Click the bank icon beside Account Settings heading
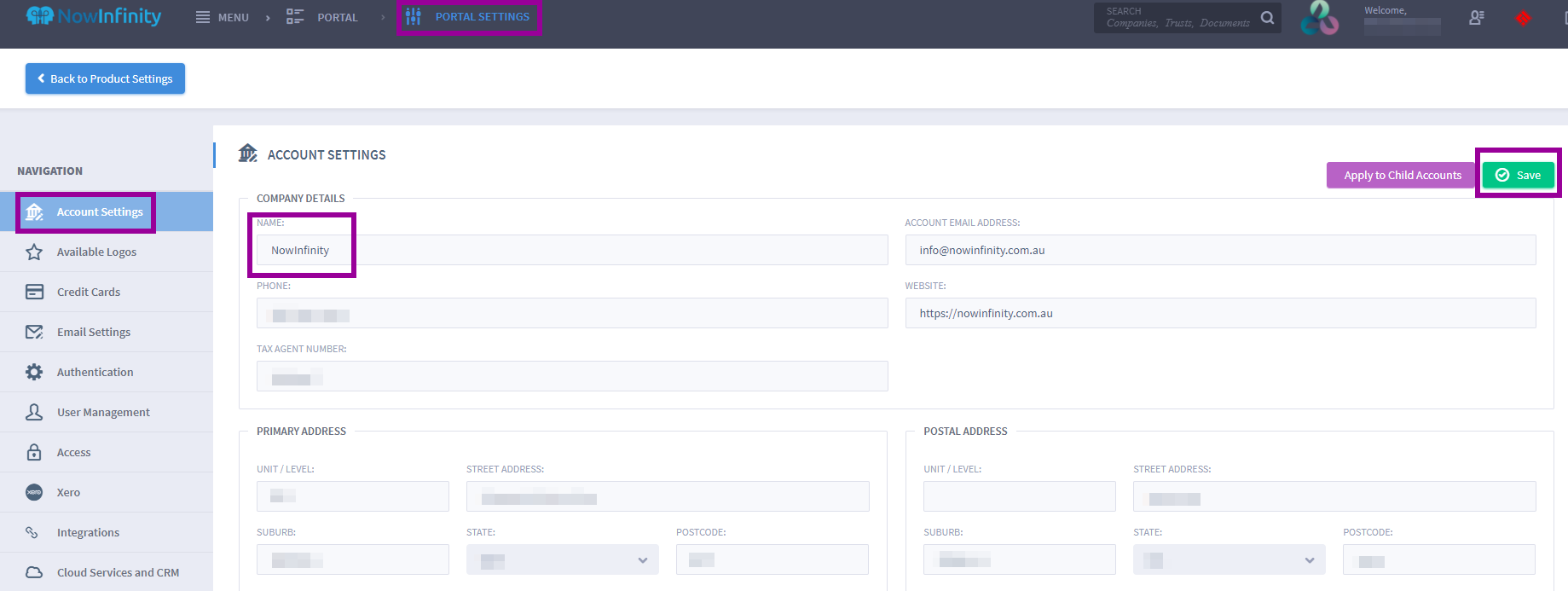Image resolution: width=1568 pixels, height=591 pixels. (x=248, y=154)
